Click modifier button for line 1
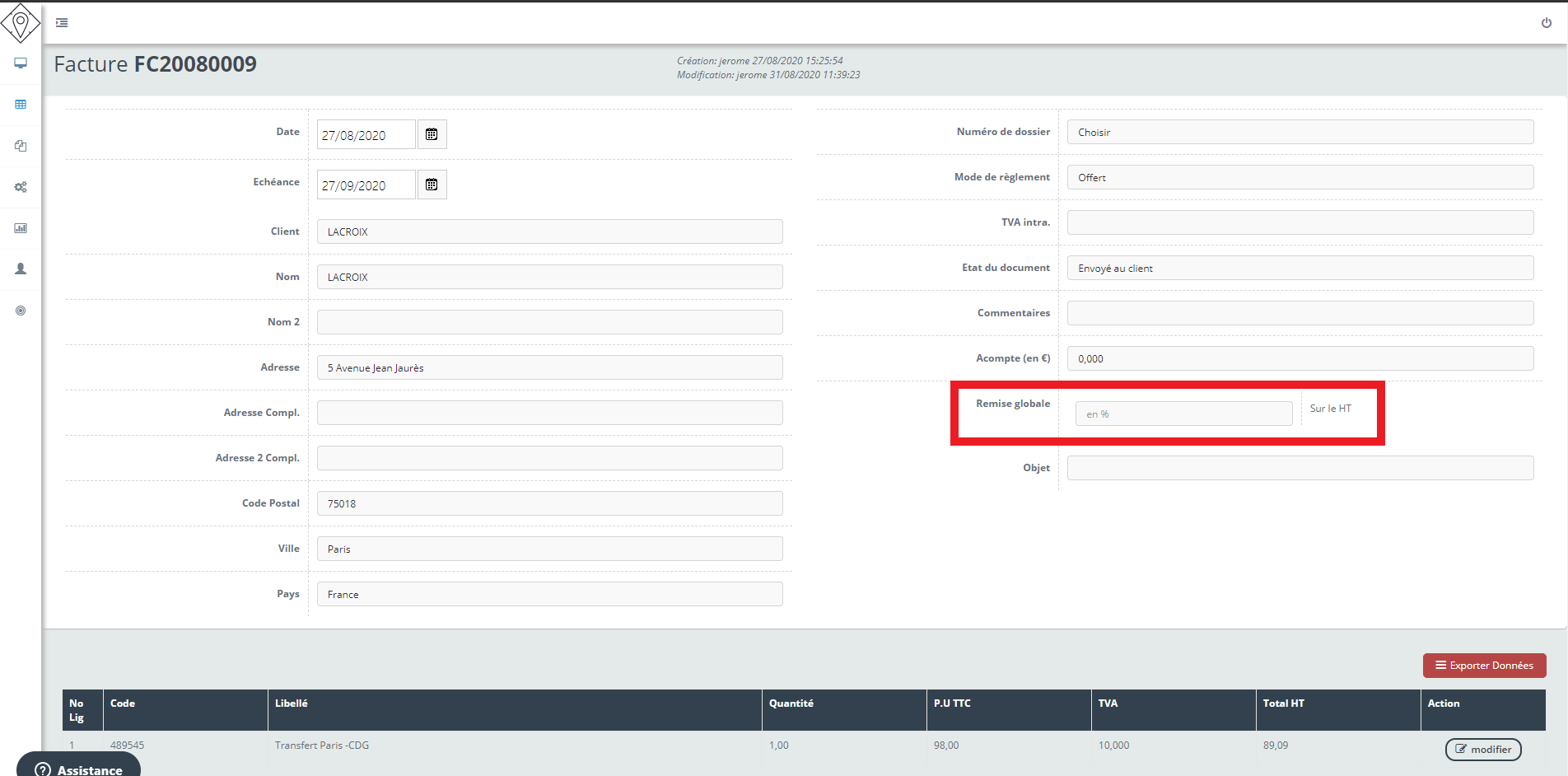 click(x=1482, y=749)
